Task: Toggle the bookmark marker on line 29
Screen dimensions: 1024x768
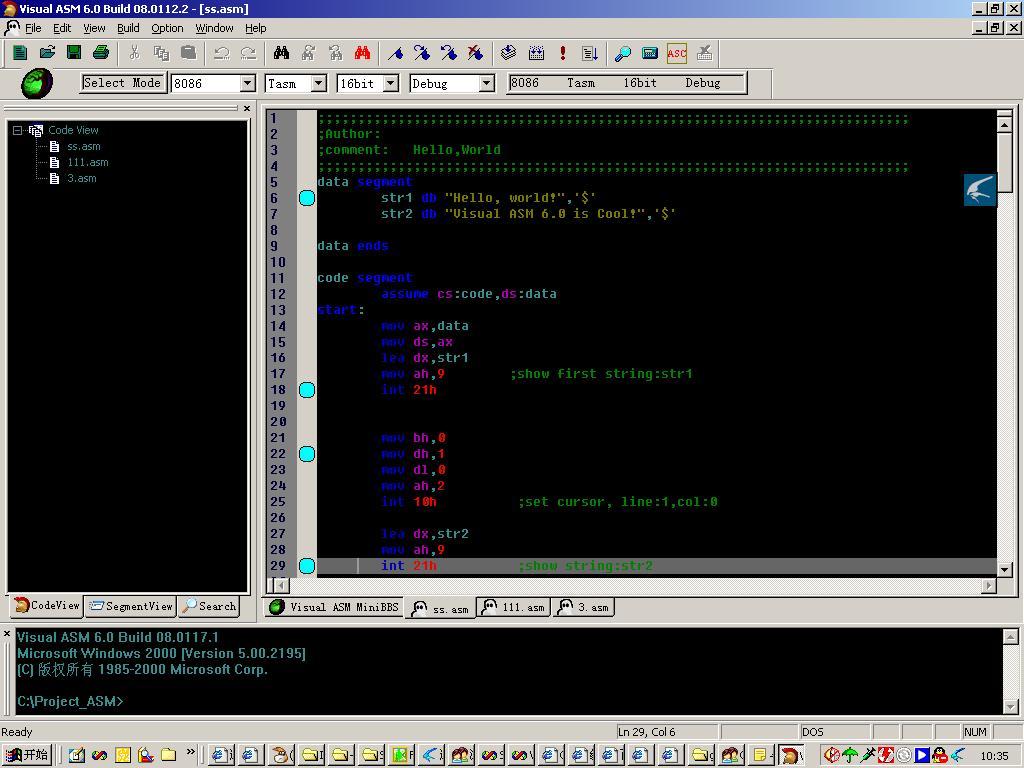Action: pyautogui.click(x=306, y=566)
